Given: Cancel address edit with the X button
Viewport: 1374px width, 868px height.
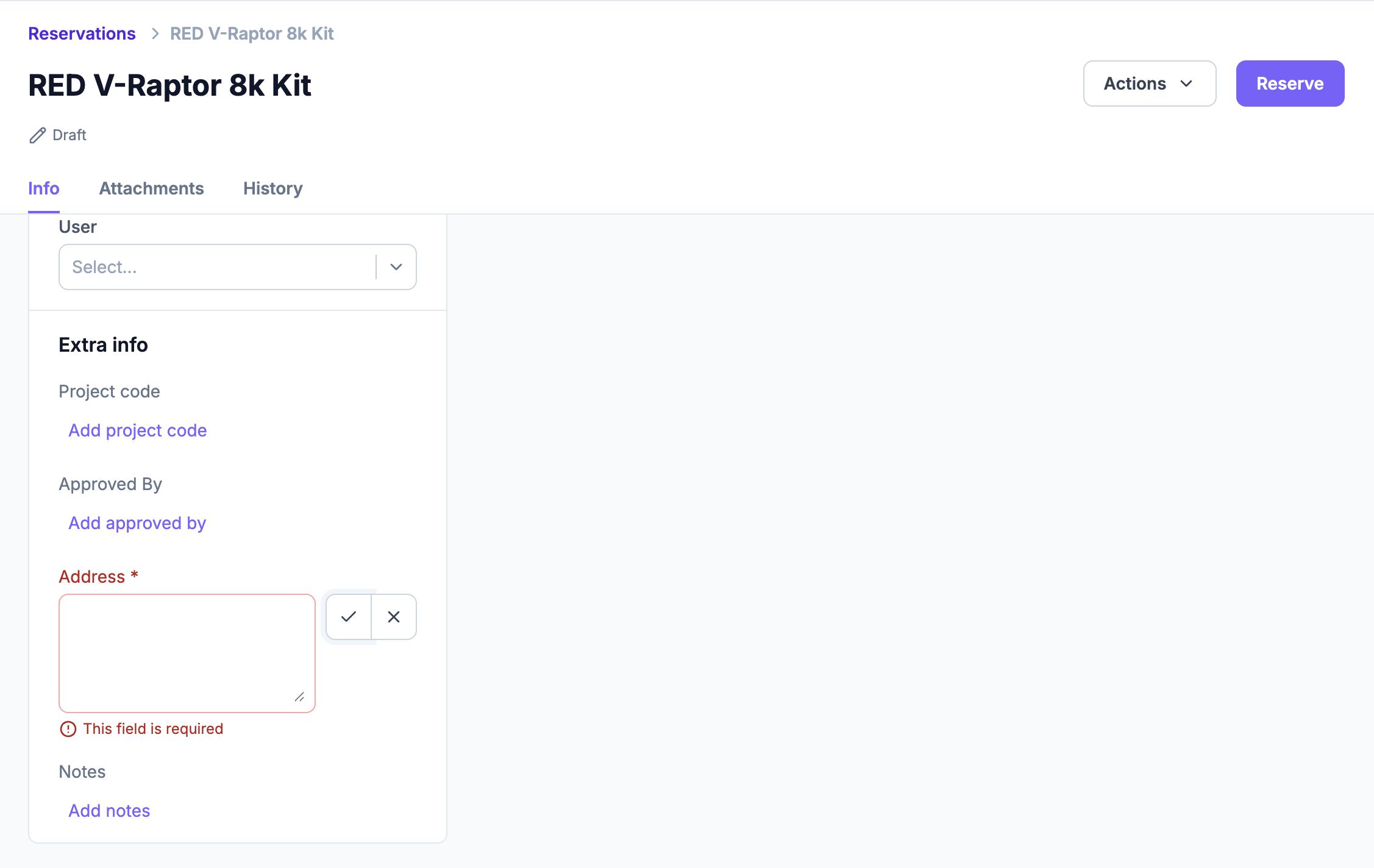Looking at the screenshot, I should click(394, 617).
